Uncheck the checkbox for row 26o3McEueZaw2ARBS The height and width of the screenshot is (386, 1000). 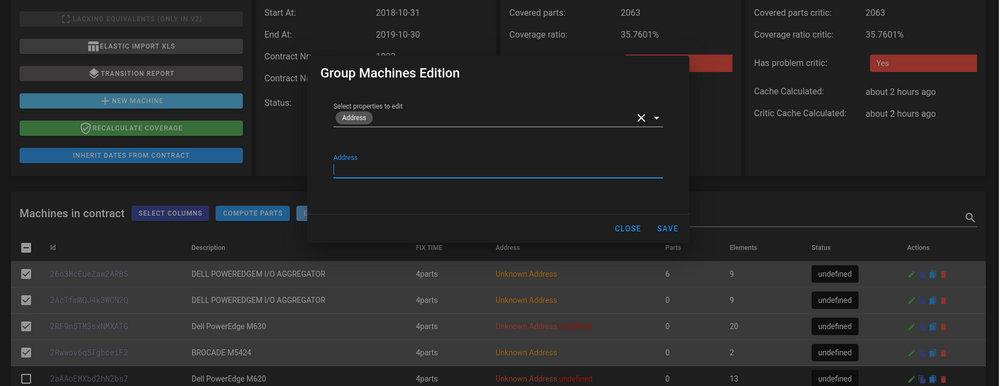click(x=26, y=274)
